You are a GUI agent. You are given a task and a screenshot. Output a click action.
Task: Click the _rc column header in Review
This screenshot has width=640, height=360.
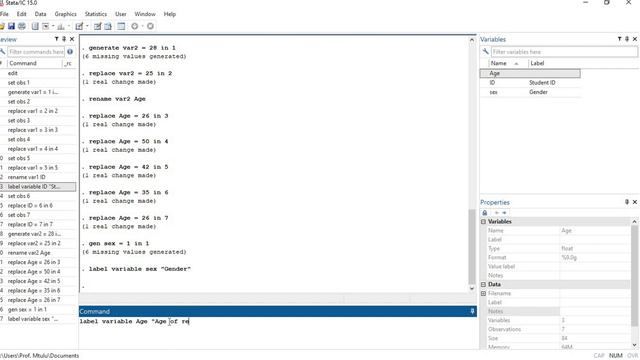coord(69,63)
